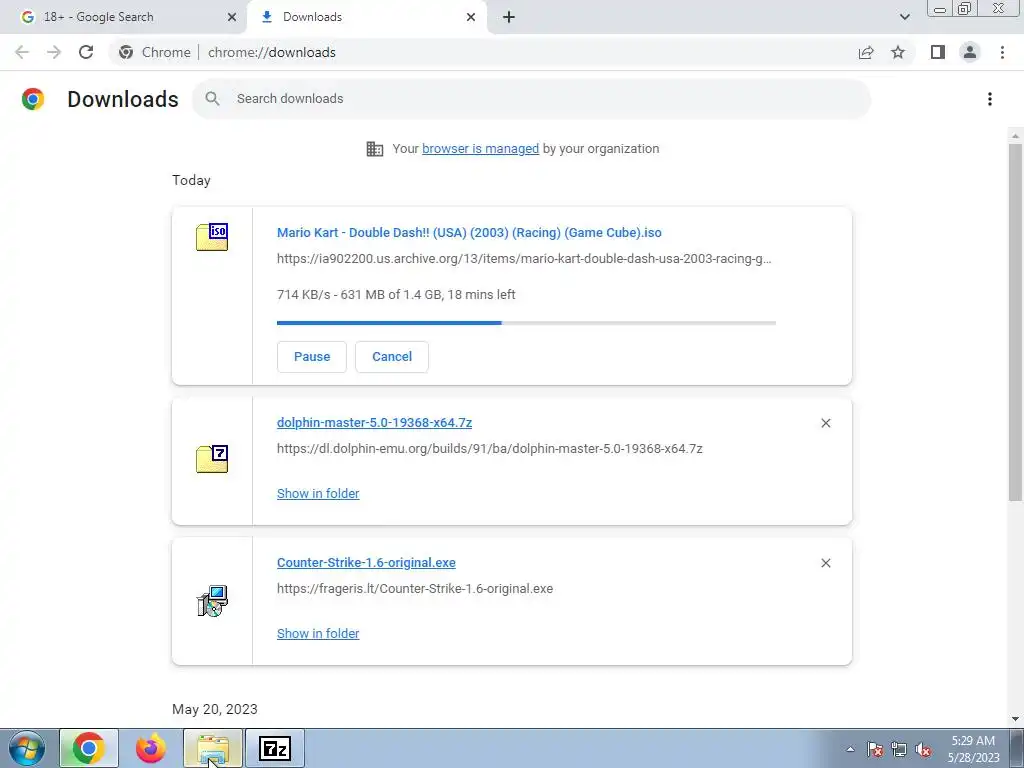The image size is (1024, 768).
Task: Open the side panel icon
Action: tap(938, 52)
